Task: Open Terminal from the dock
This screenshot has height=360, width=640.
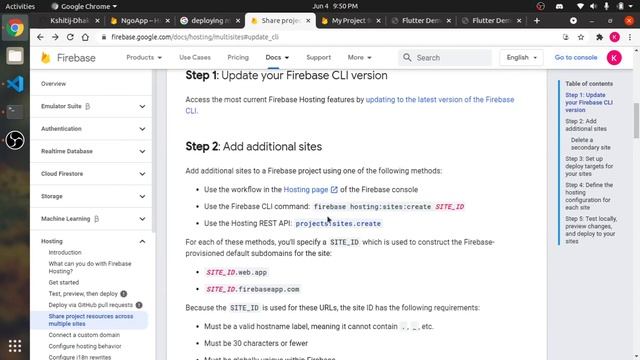Action: pos(15,112)
